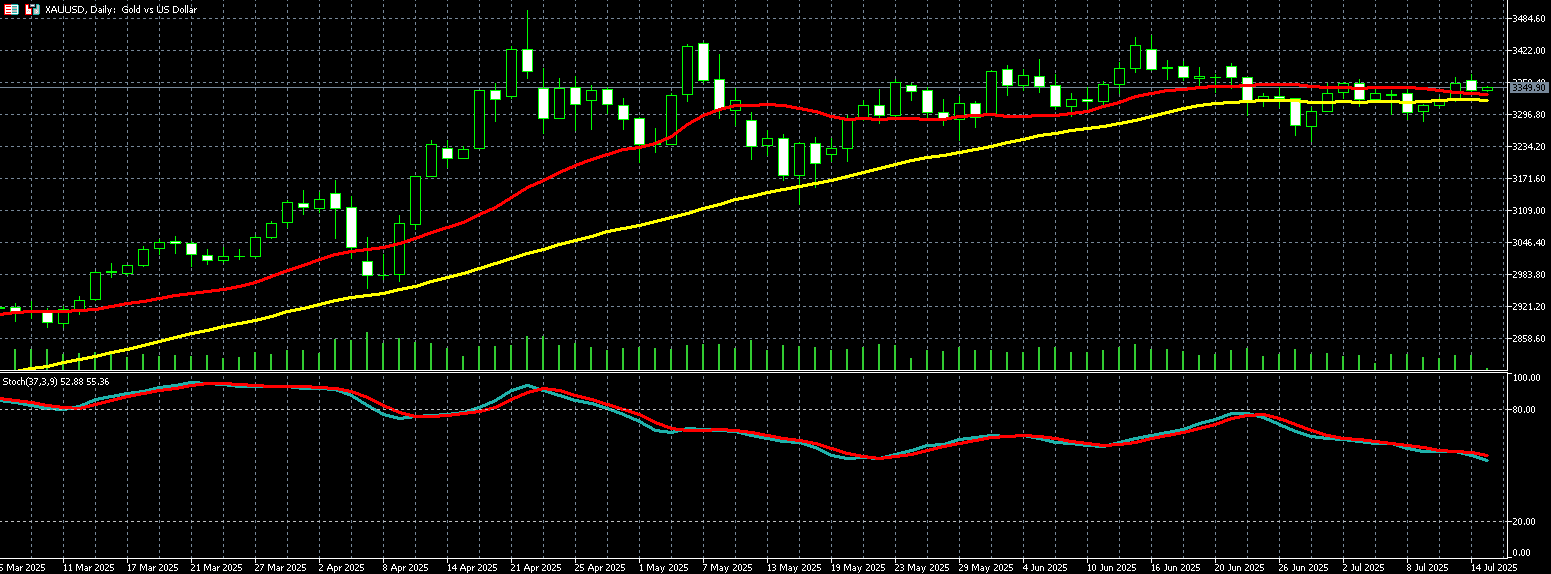Image resolution: width=1551 pixels, height=574 pixels.
Task: Click the latest candlestick at the chart's right edge
Action: (x=1487, y=89)
